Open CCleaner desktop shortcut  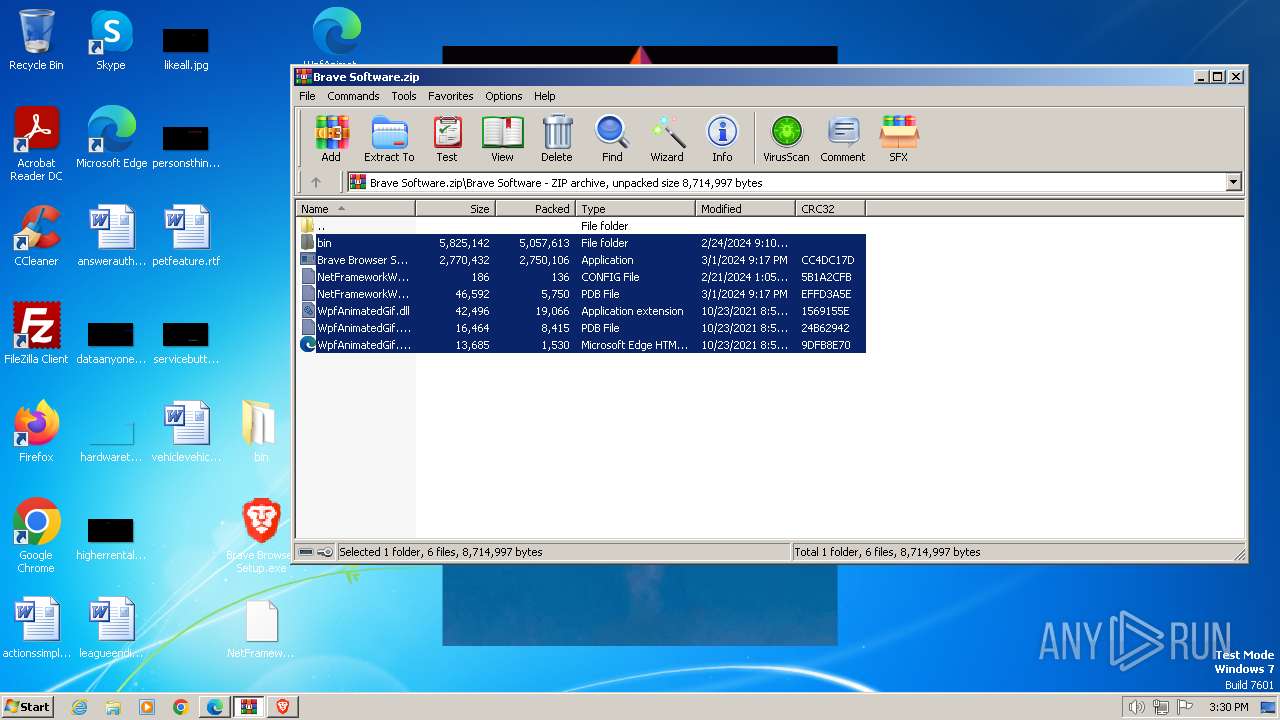pyautogui.click(x=36, y=236)
